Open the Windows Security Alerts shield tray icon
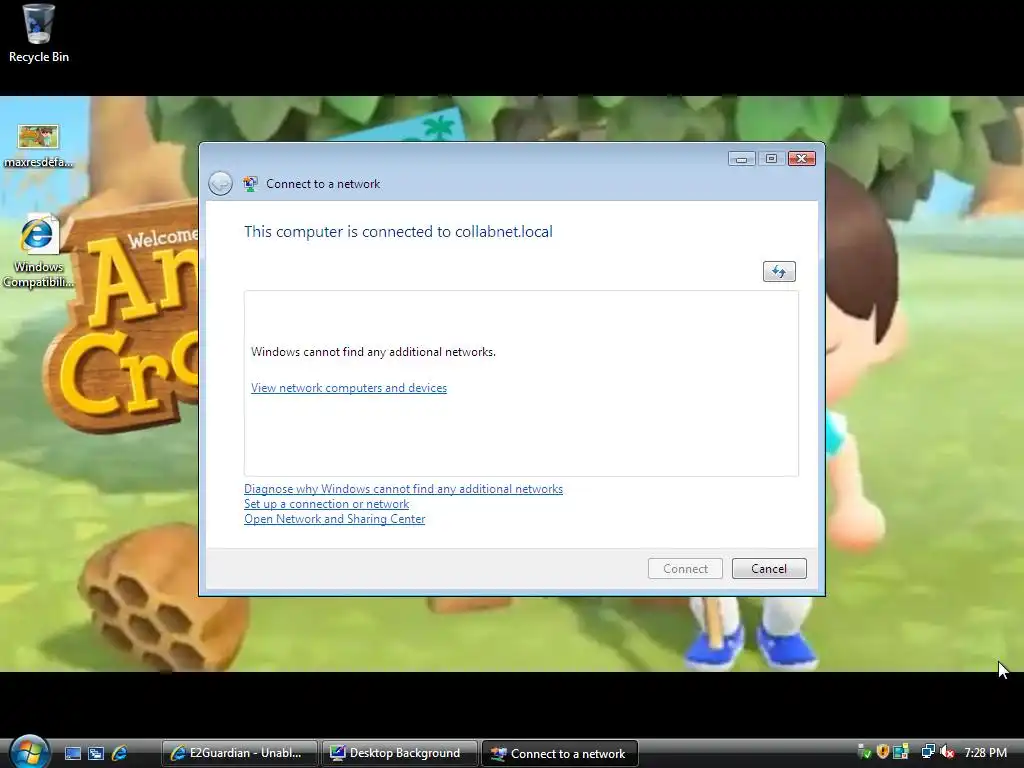 point(883,752)
